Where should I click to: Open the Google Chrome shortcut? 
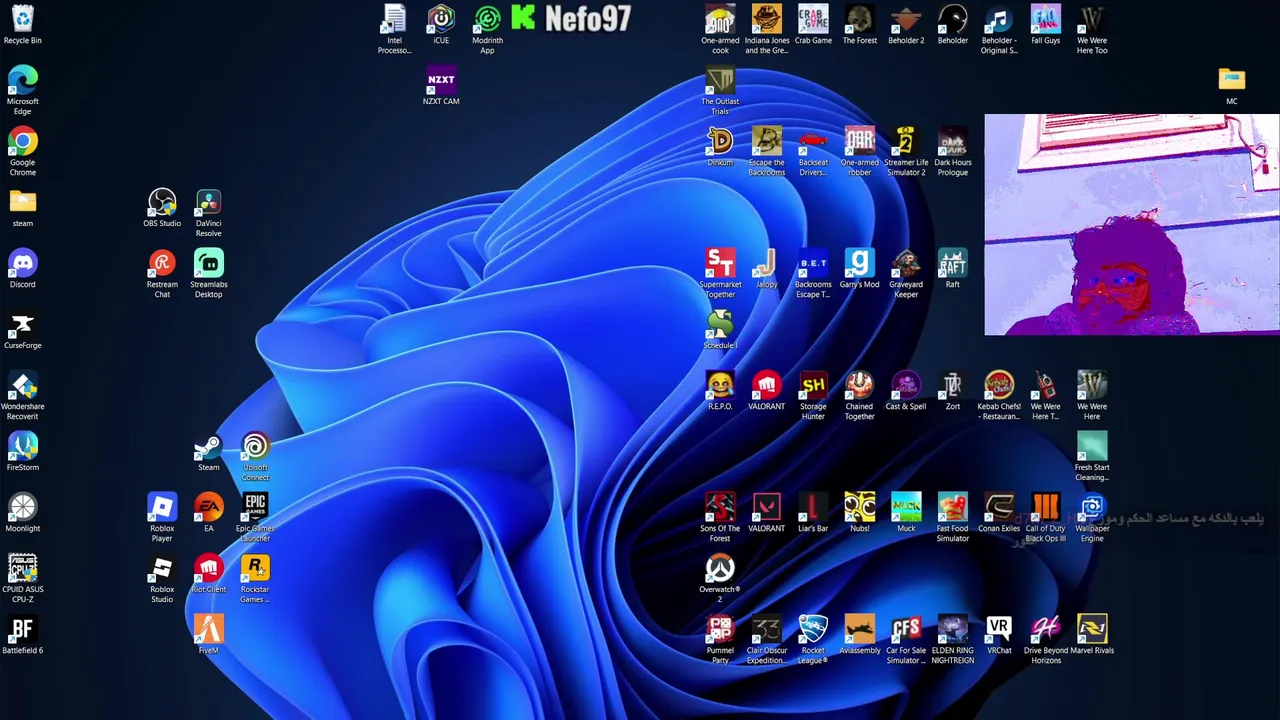(22, 152)
